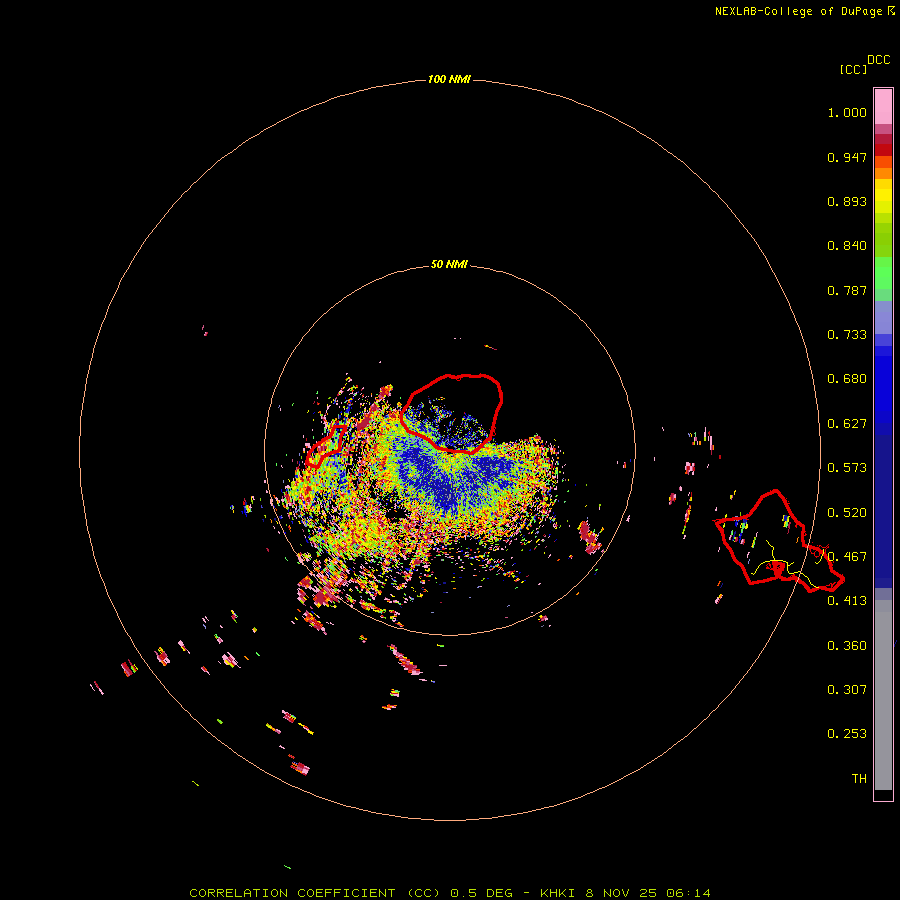Click the DCC label above the color scale
900x900 pixels.
(878, 60)
